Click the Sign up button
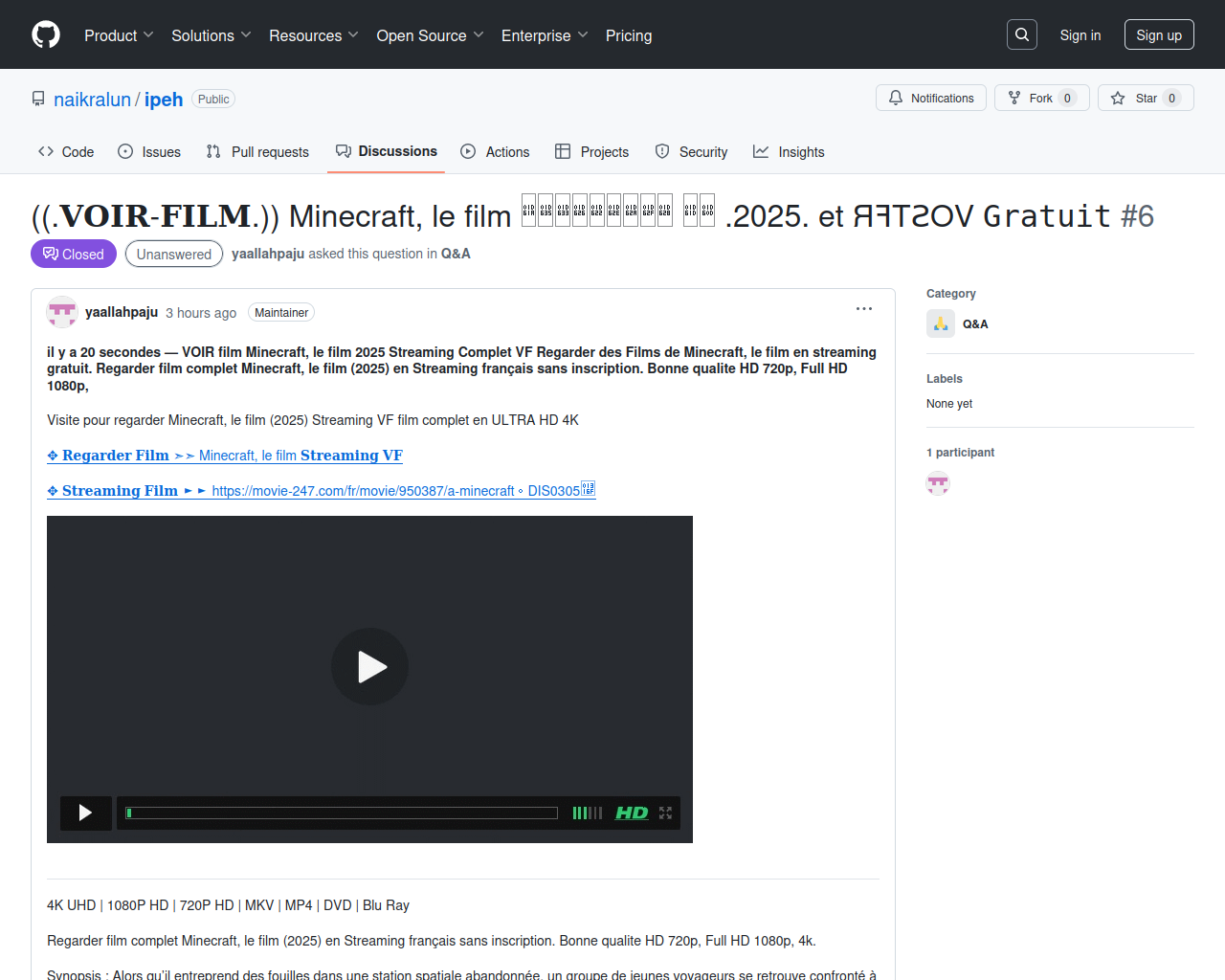1225x980 pixels. point(1159,34)
